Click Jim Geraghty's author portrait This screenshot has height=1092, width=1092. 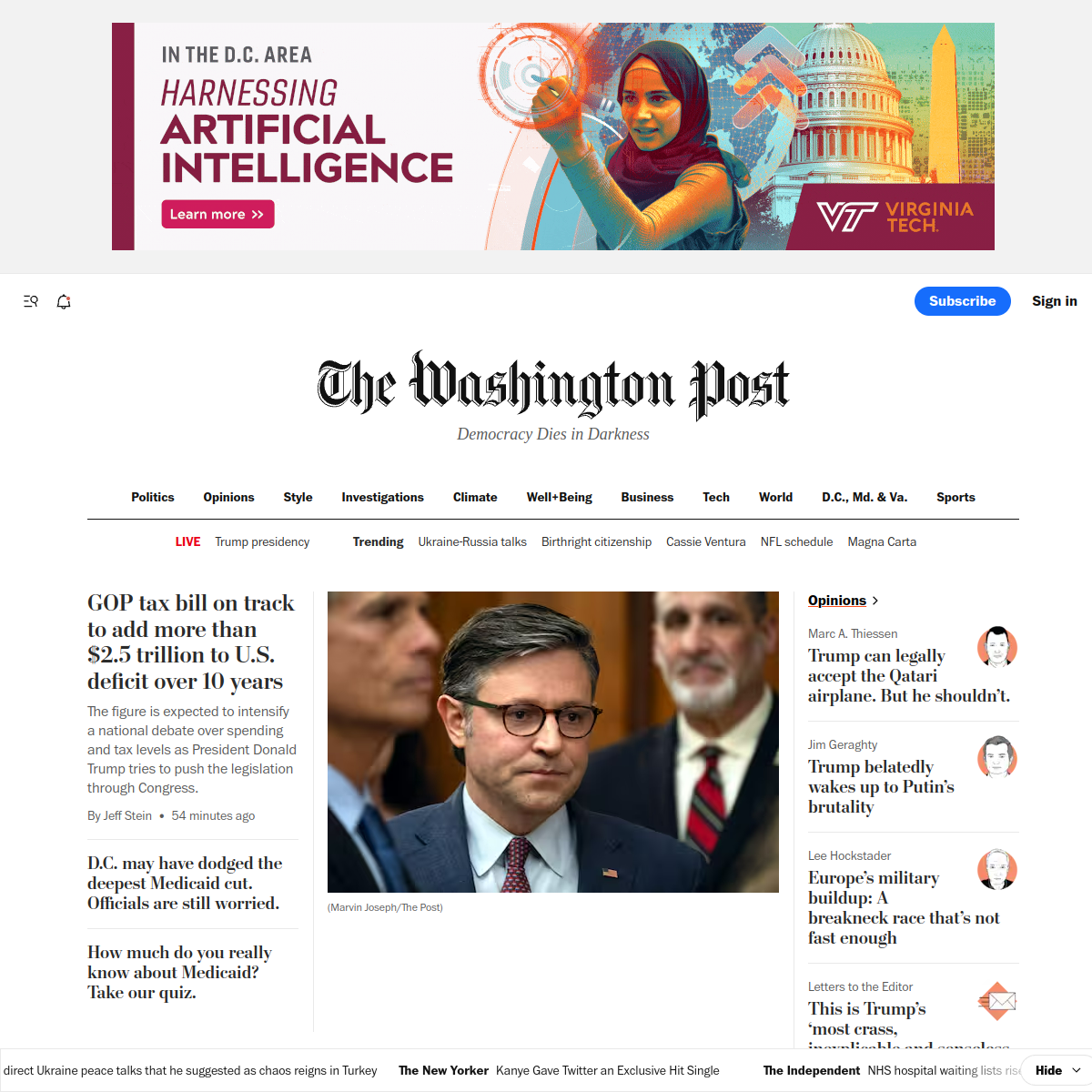[997, 757]
